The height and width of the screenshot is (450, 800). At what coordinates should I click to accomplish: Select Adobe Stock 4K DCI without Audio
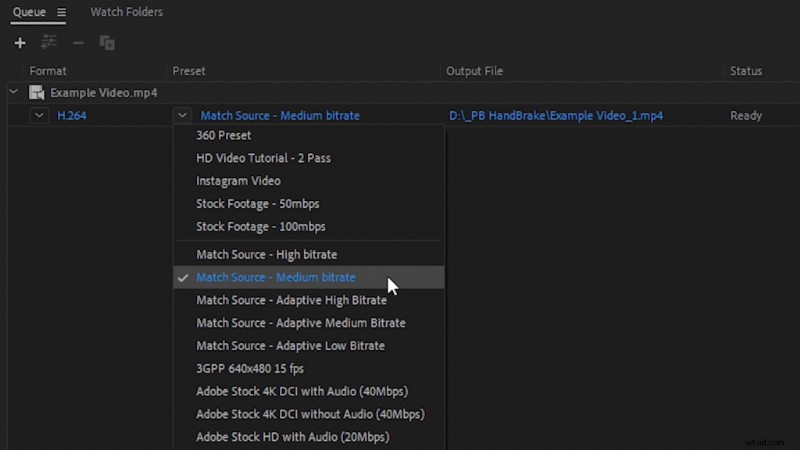[309, 414]
